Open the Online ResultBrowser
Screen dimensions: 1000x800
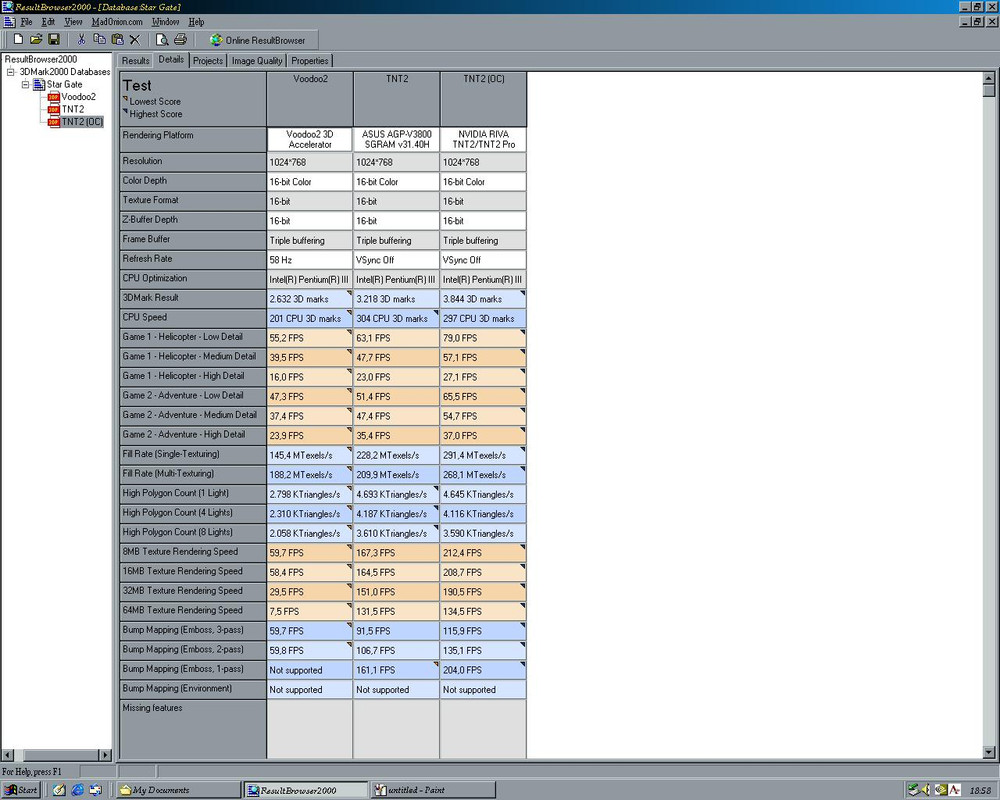[x=258, y=40]
